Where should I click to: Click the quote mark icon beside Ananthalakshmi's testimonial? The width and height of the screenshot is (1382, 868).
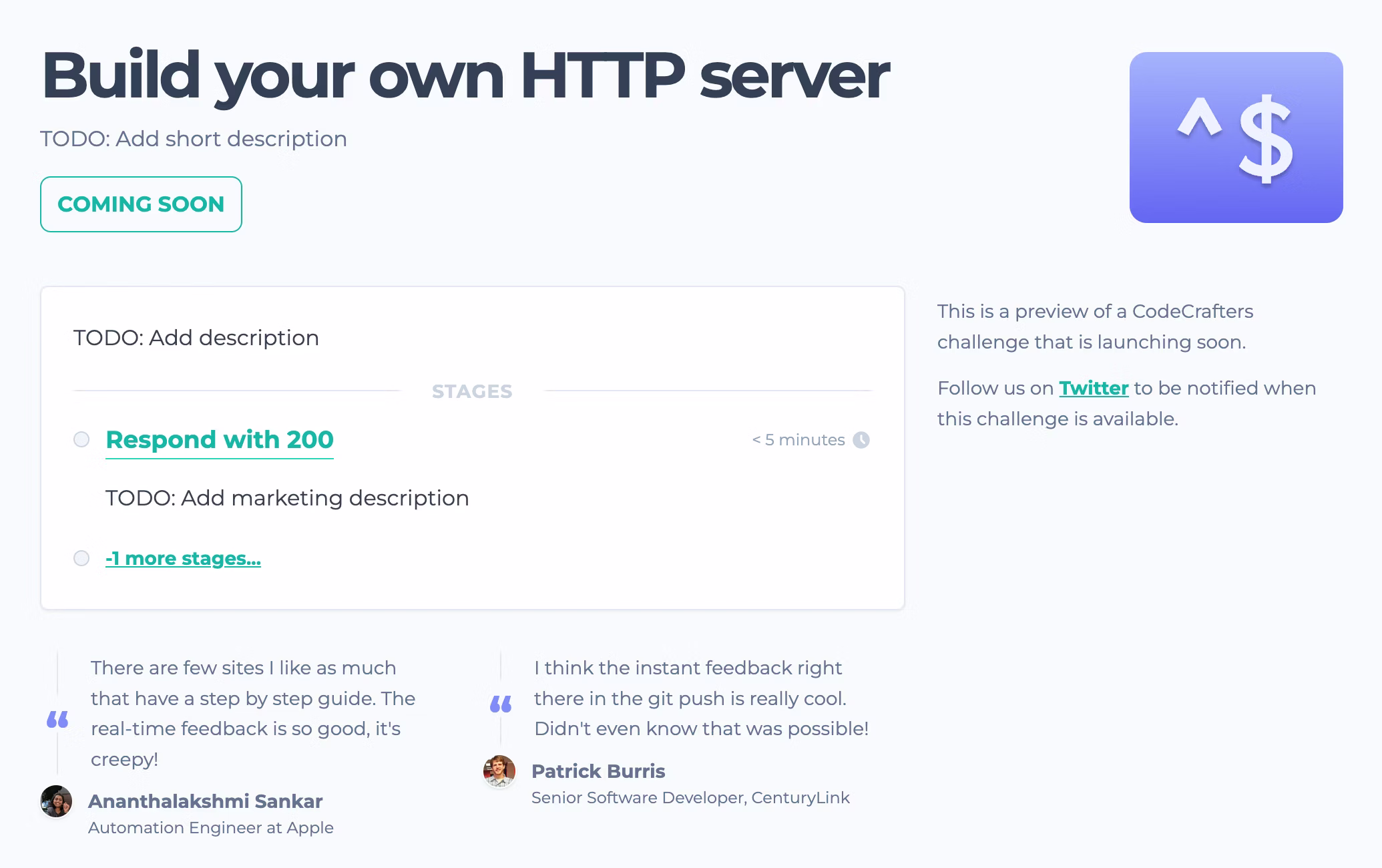tap(57, 719)
